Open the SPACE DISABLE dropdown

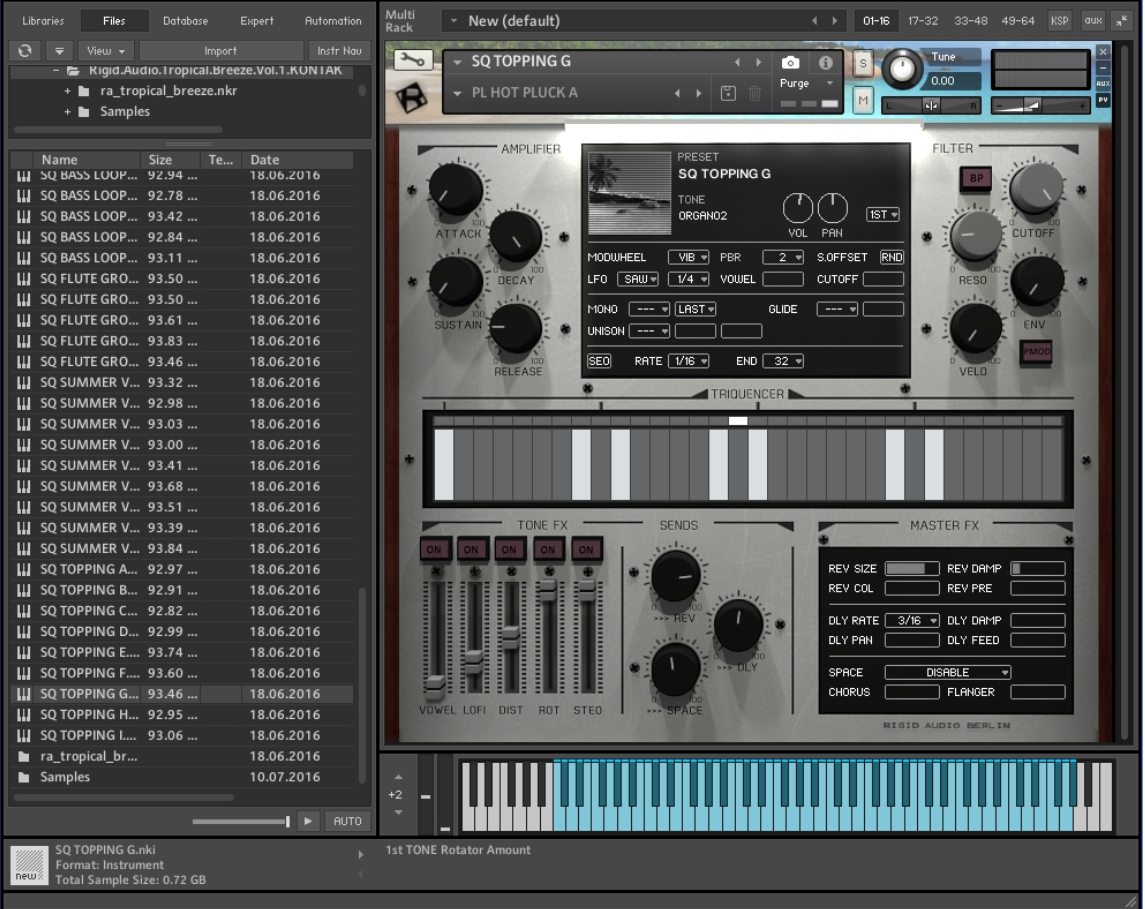(948, 672)
